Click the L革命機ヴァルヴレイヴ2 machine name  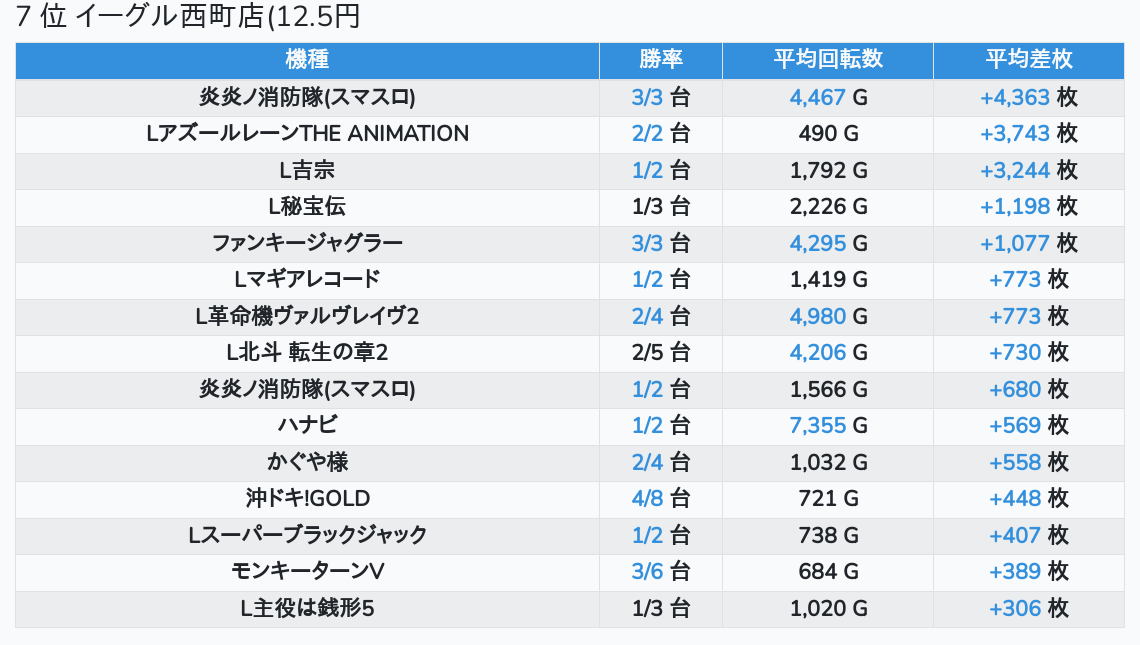[307, 316]
